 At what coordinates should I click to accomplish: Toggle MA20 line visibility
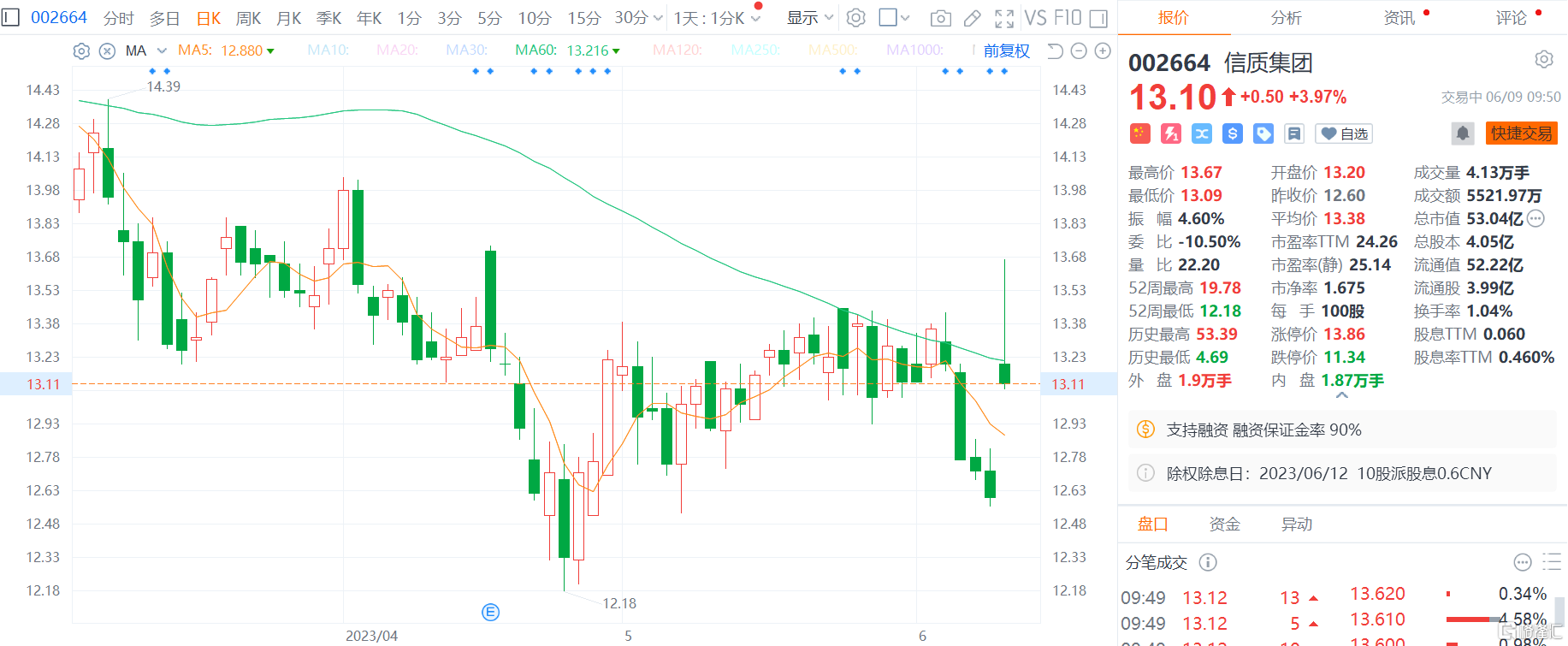click(x=398, y=50)
